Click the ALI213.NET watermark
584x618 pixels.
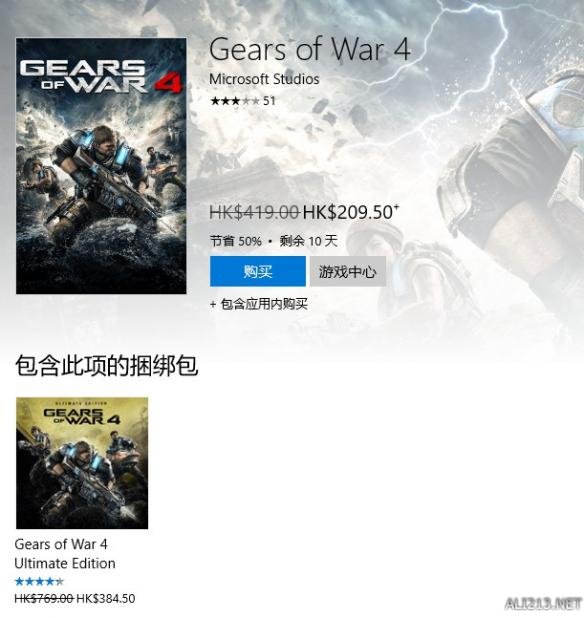click(x=543, y=603)
